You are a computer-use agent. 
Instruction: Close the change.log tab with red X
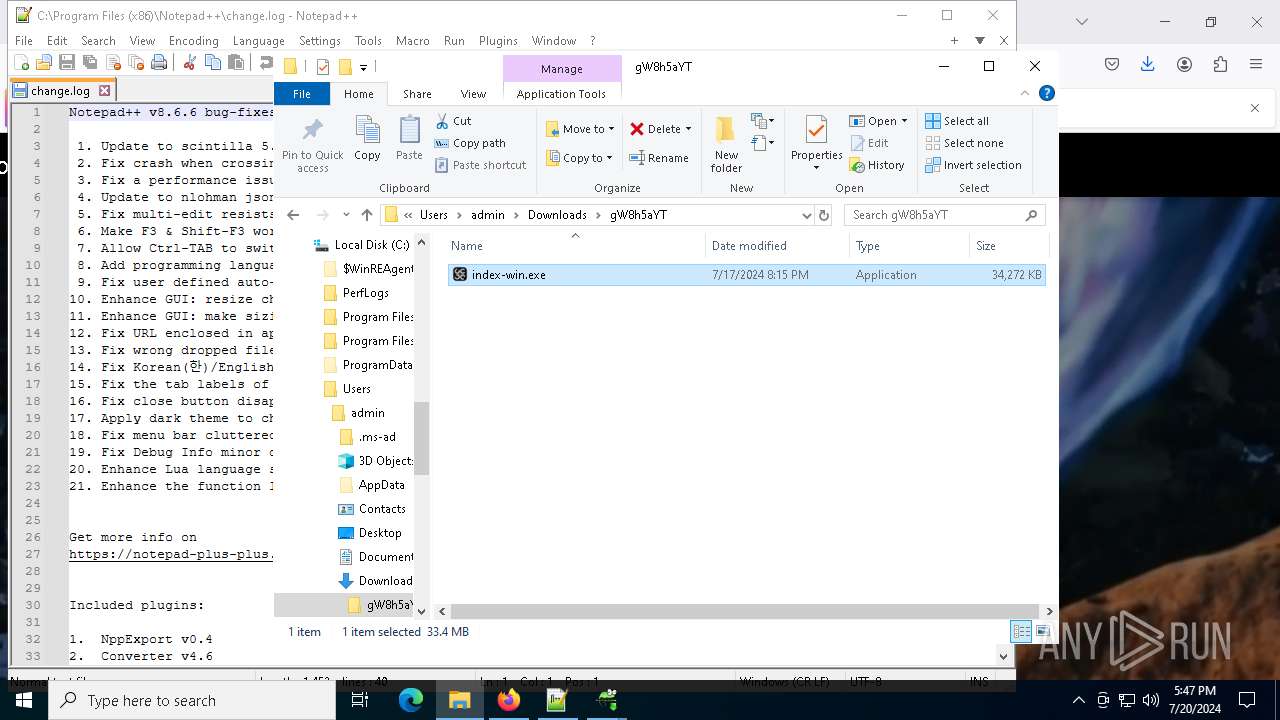coord(104,90)
